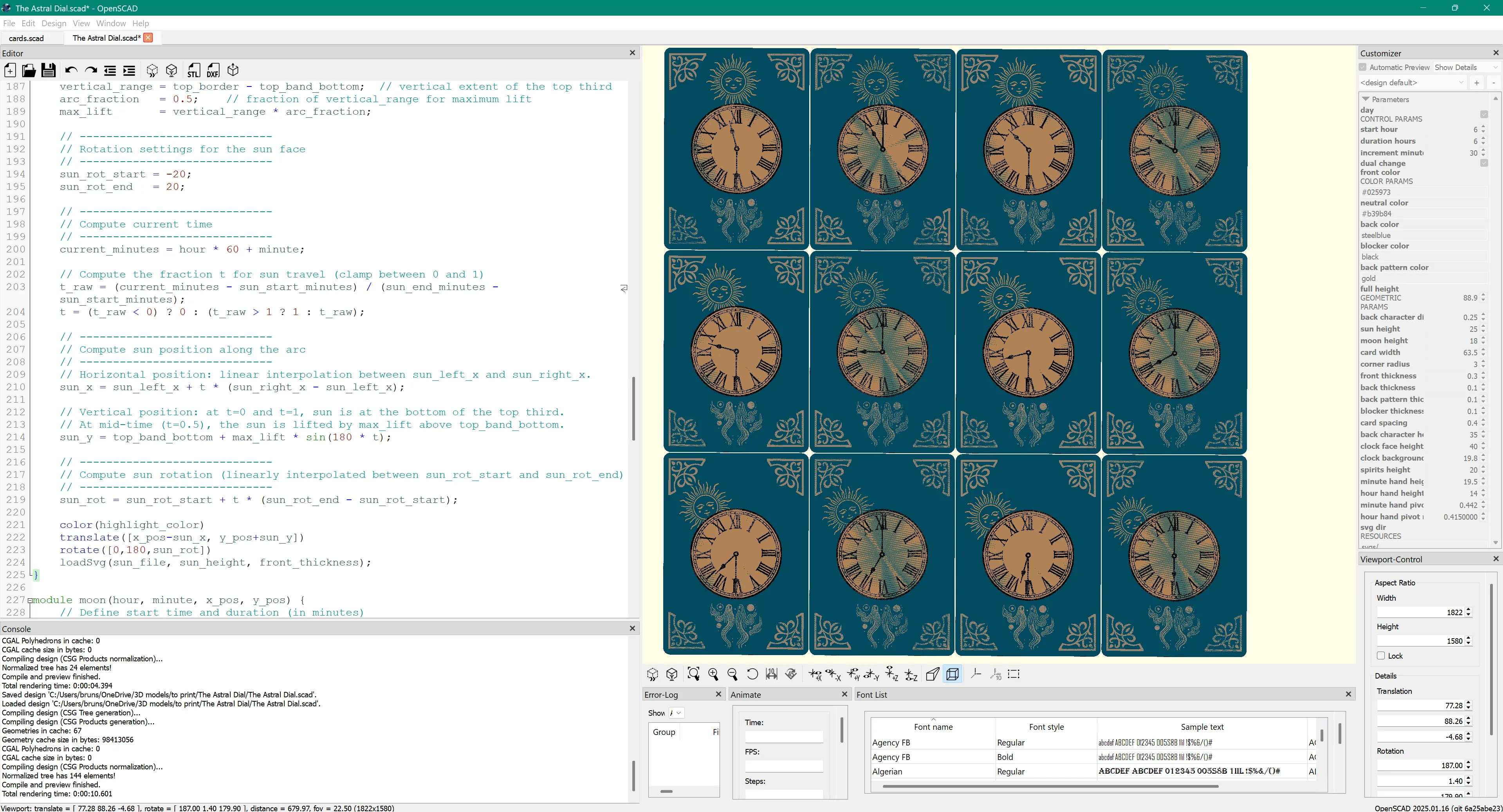This screenshot has width=1503, height=812.
Task: Click Export as STL icon
Action: (x=194, y=70)
